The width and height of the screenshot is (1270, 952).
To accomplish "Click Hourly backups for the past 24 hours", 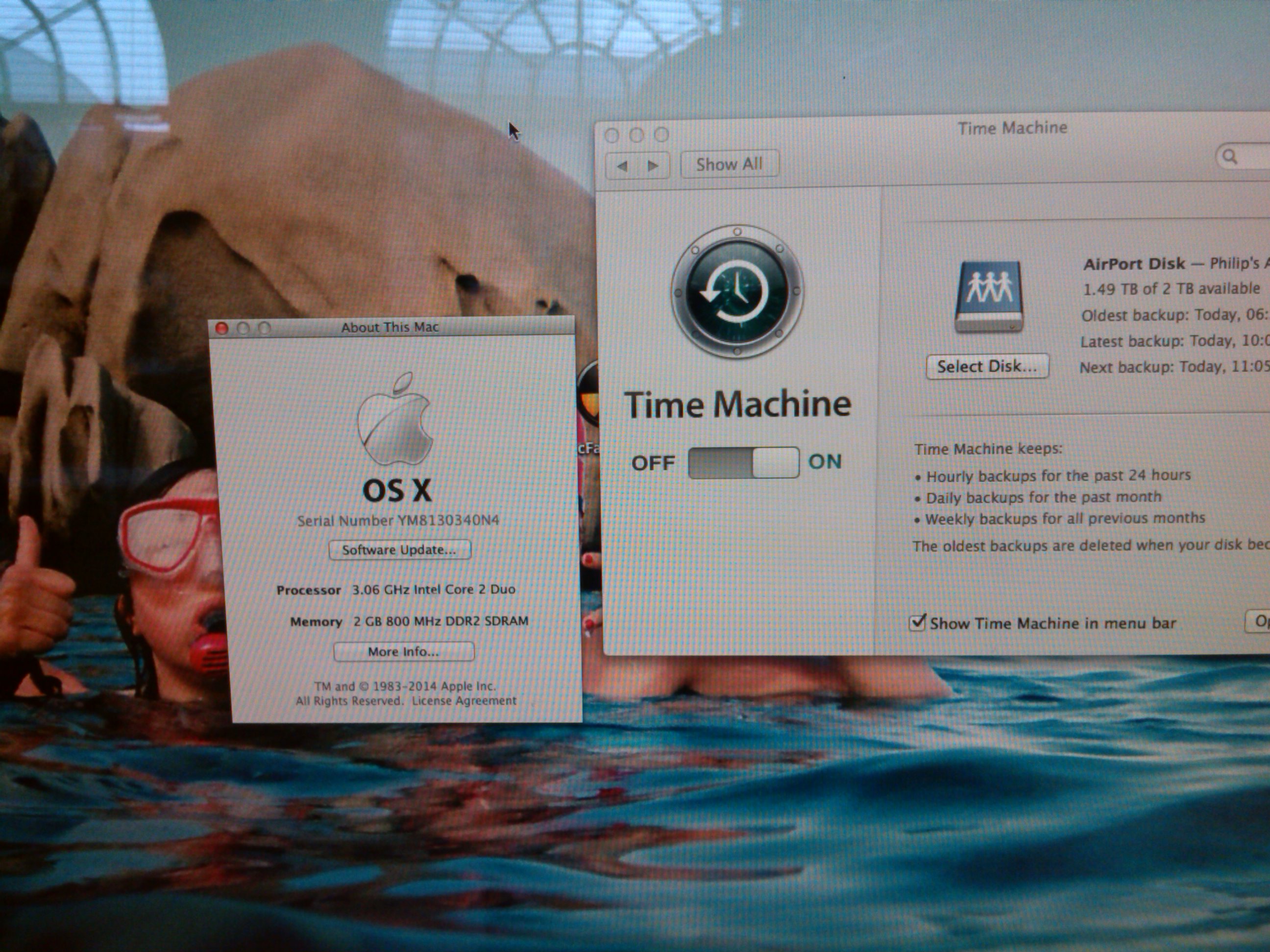I will click(x=1058, y=476).
